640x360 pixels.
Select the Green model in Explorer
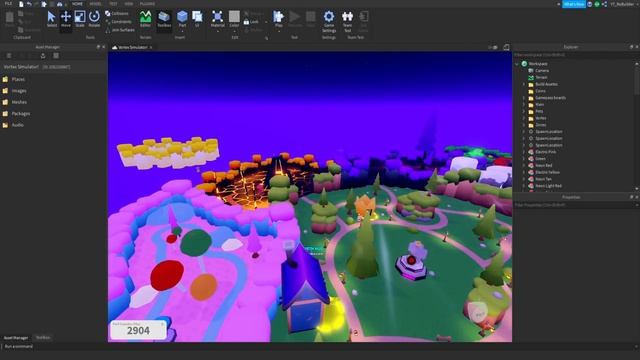(540, 159)
